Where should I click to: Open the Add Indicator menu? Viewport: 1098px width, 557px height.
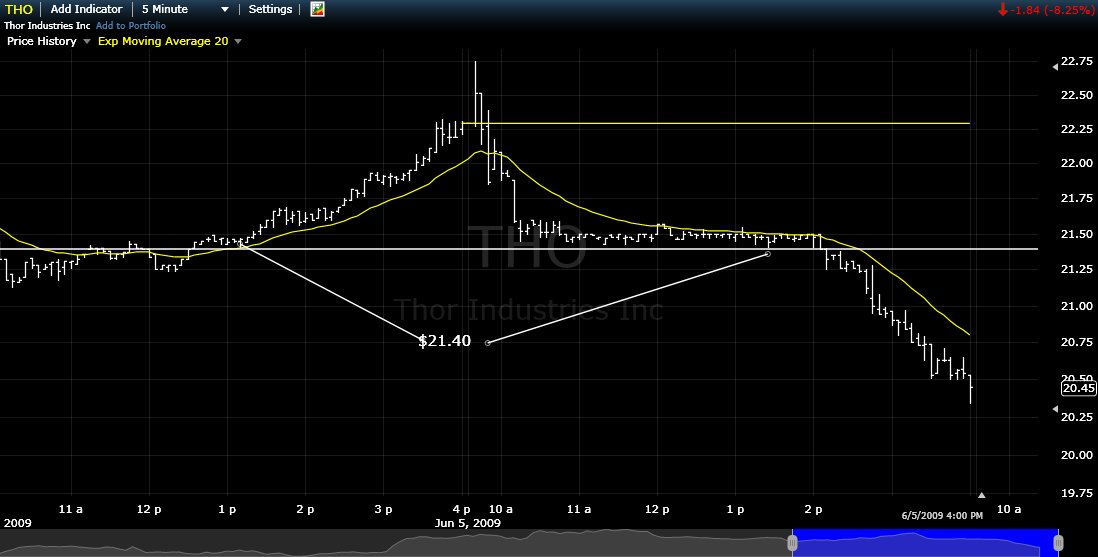[x=86, y=9]
